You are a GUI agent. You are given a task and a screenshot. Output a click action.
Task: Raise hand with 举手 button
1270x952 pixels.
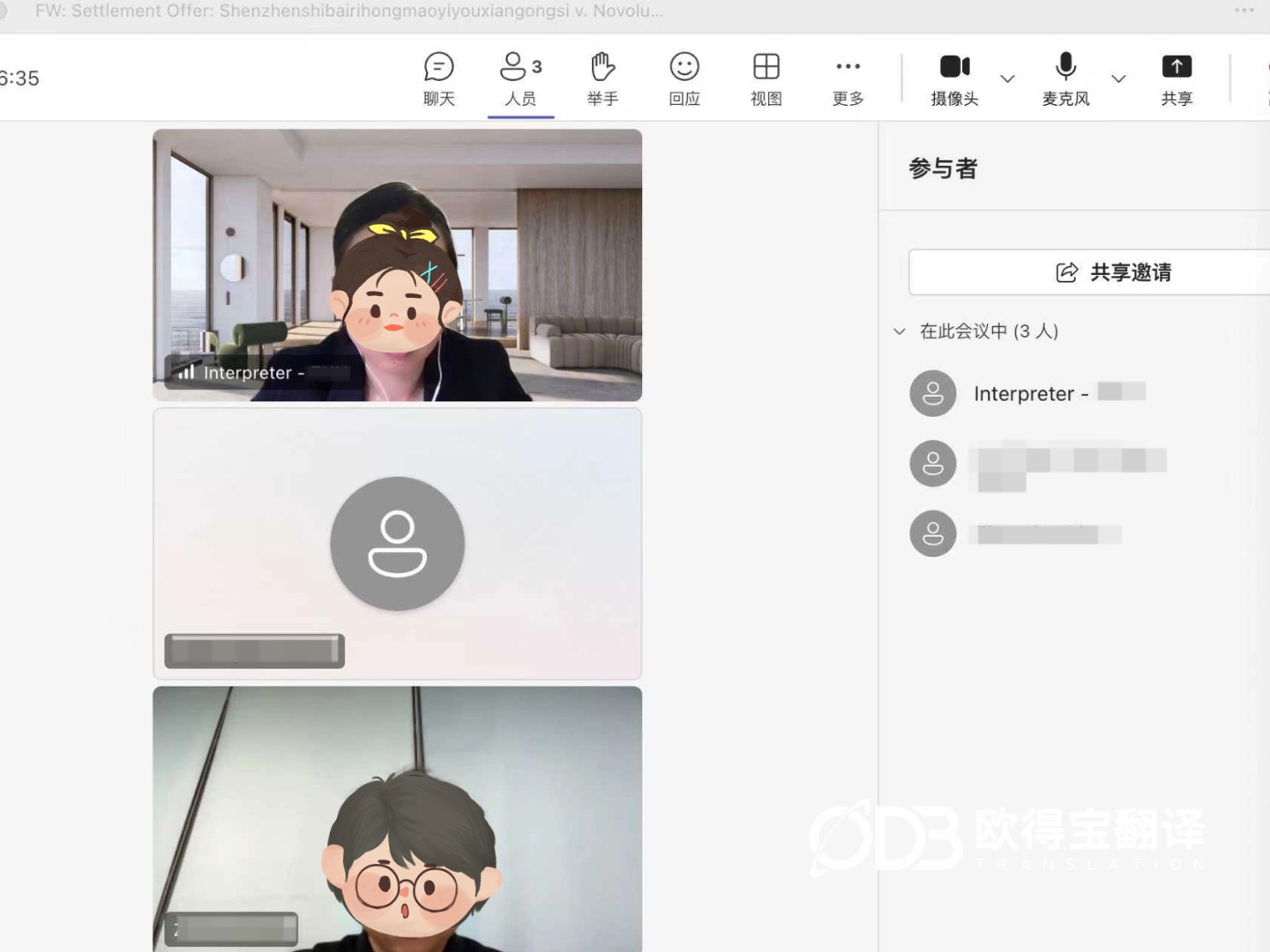click(602, 79)
